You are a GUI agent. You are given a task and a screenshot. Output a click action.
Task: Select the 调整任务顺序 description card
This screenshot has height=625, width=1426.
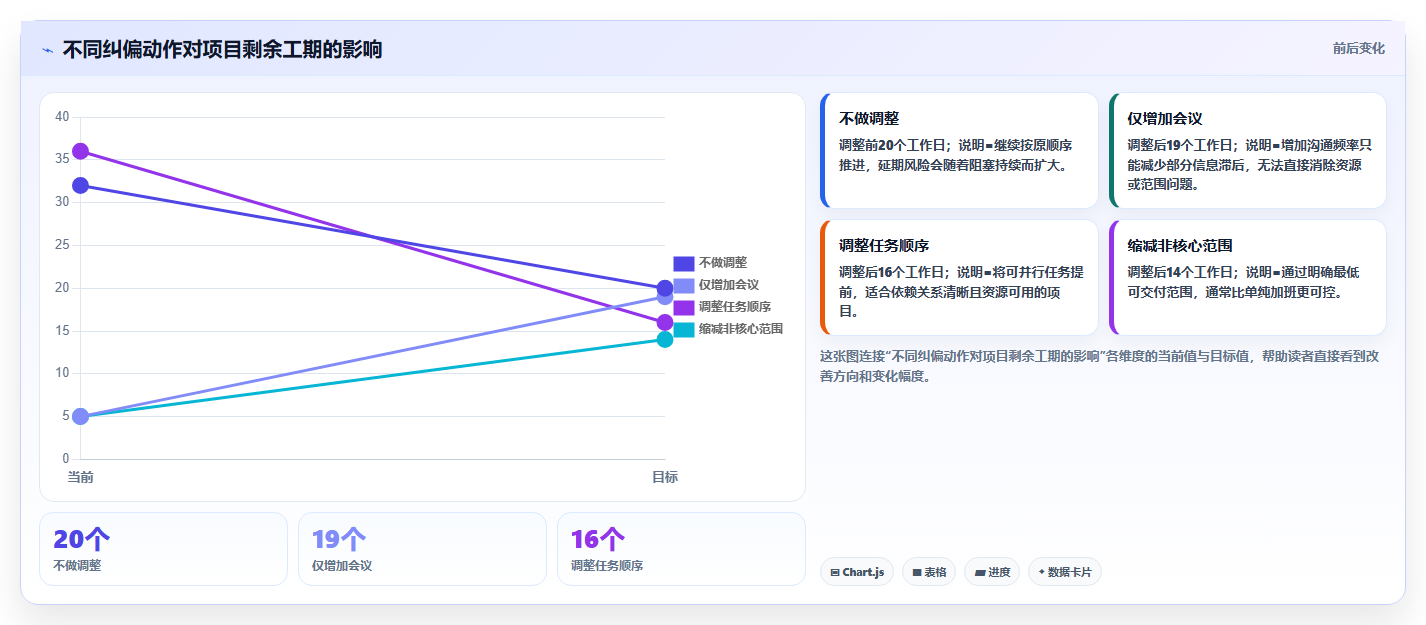pos(959,277)
